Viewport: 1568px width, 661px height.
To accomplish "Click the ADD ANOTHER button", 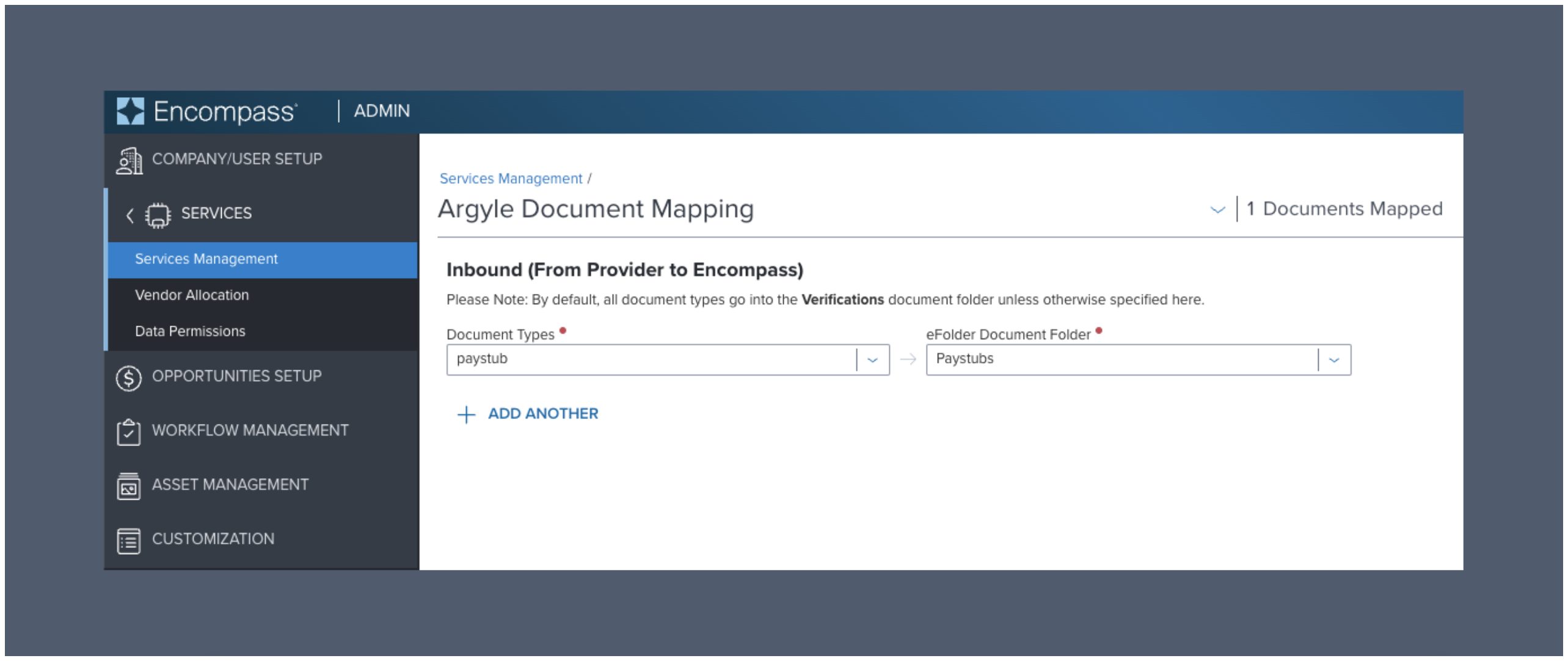I will point(542,414).
